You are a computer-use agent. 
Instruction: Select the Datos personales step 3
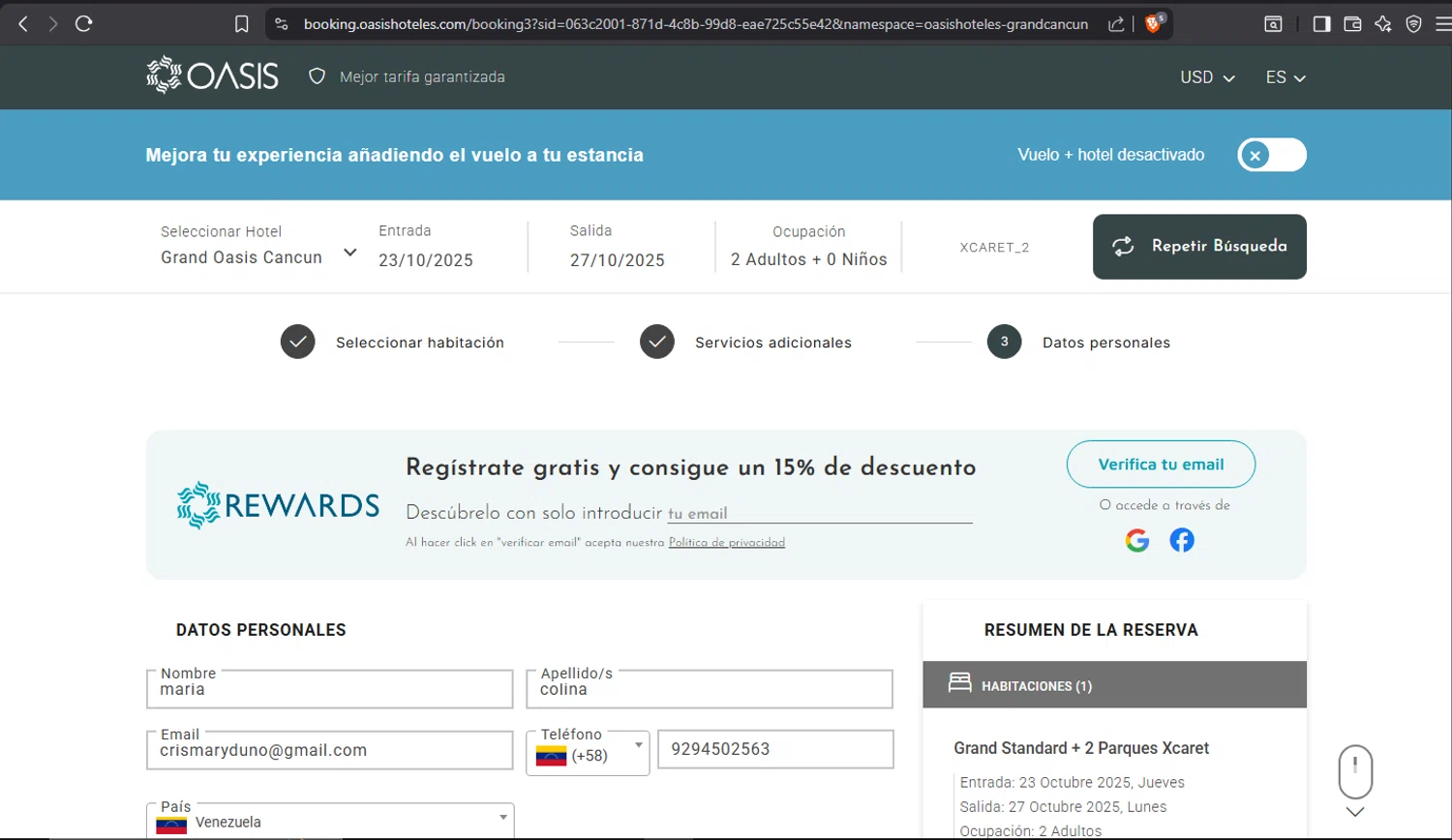pos(1078,343)
